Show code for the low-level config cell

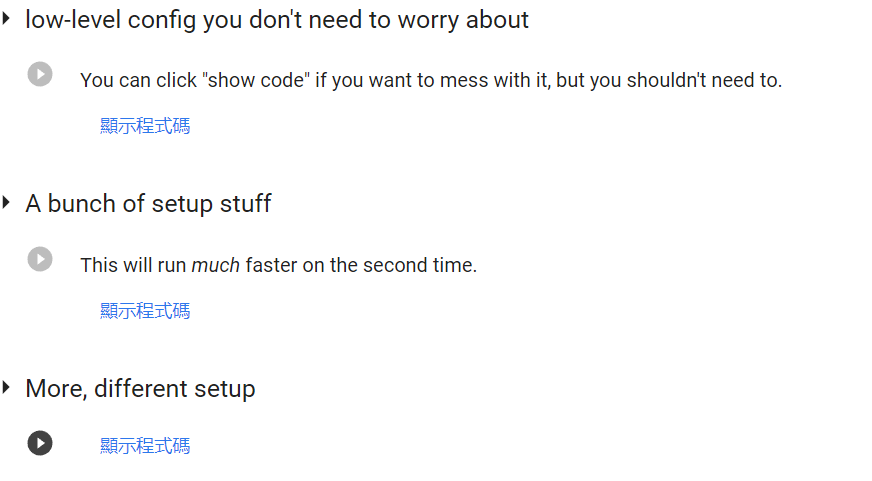click(x=145, y=126)
